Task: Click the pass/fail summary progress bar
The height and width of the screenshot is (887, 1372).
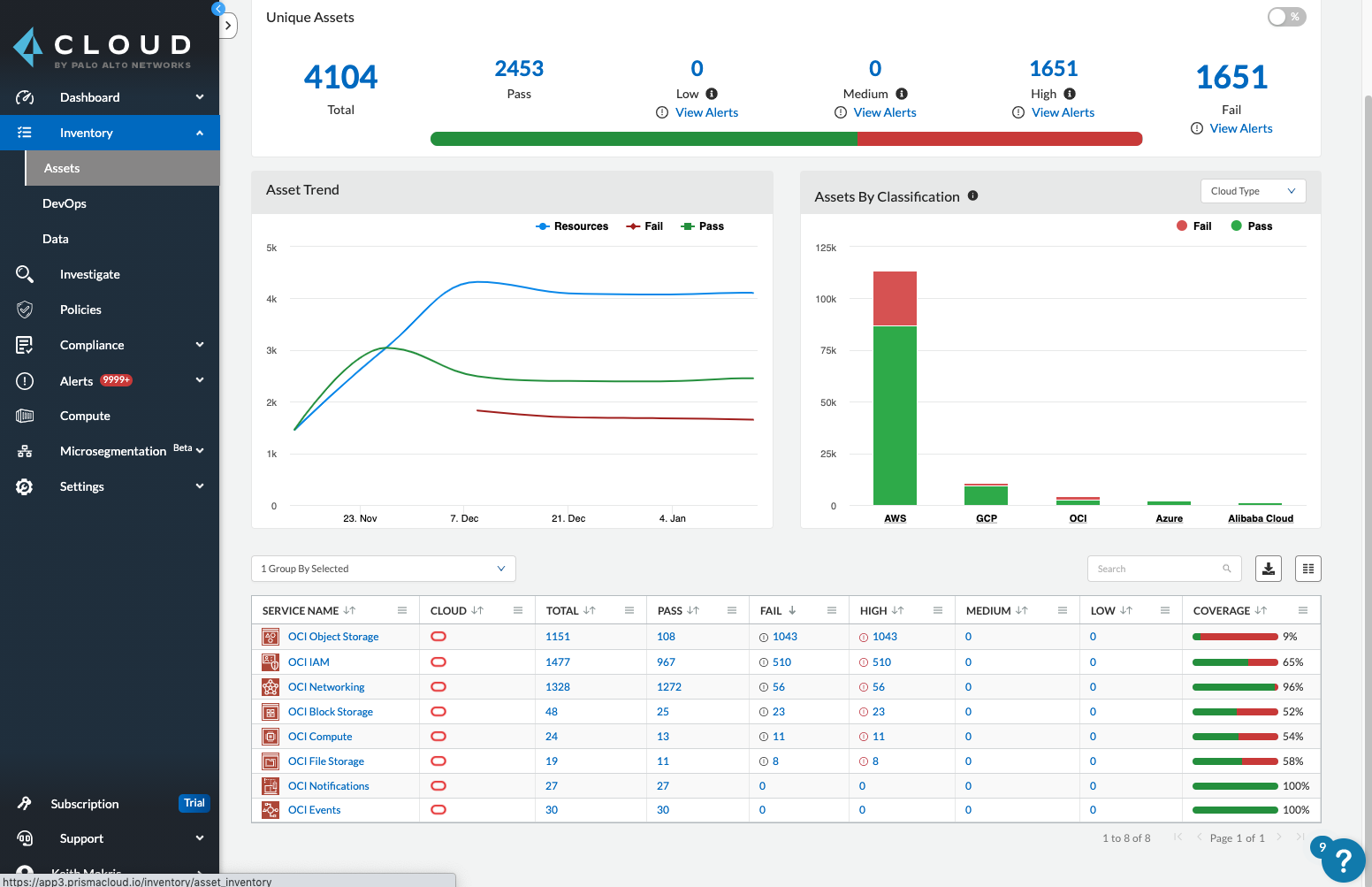Action: click(786, 139)
